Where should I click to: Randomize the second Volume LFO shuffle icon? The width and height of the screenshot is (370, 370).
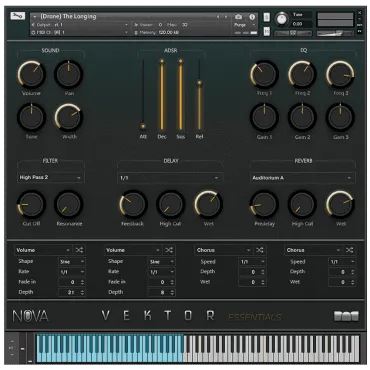click(x=169, y=250)
